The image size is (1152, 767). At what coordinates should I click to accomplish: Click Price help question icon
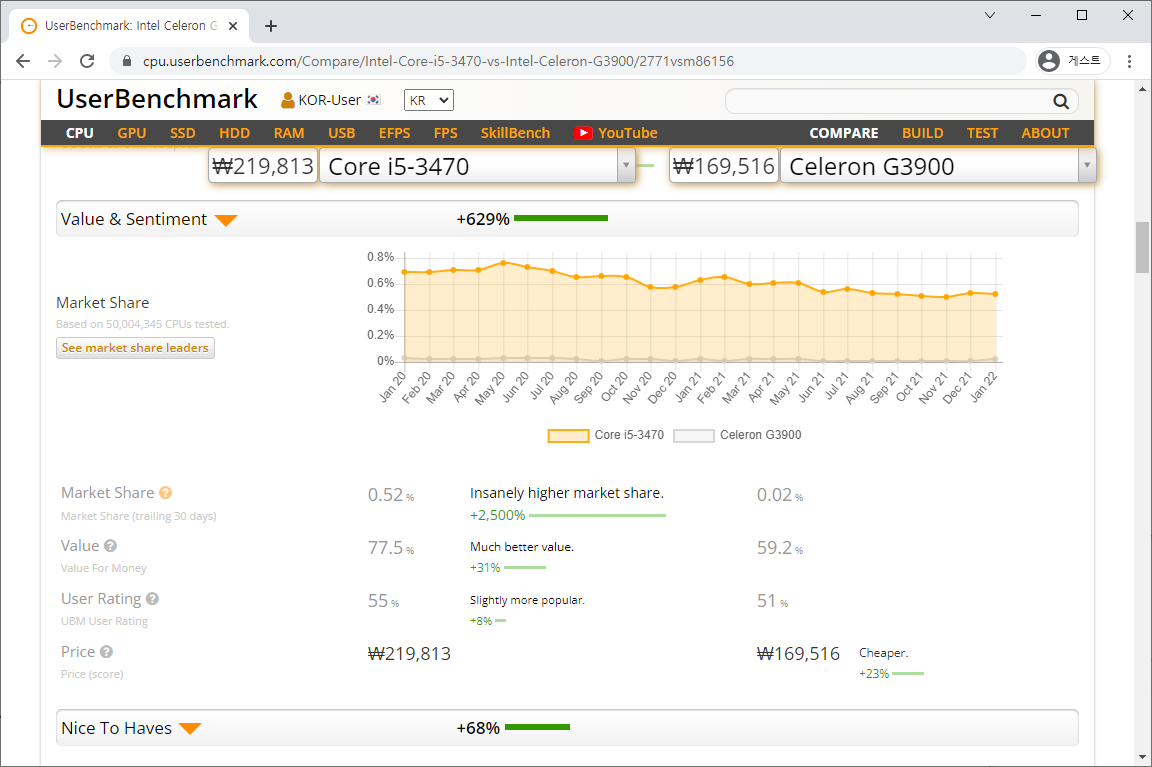pos(107,652)
